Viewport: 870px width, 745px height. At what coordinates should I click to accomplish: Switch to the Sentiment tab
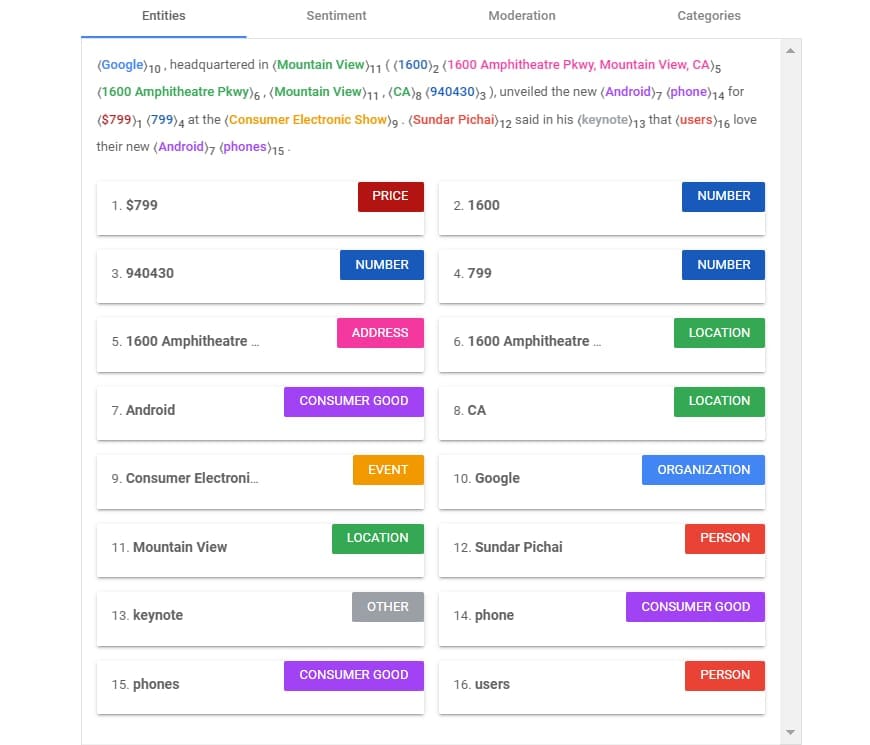pos(336,16)
